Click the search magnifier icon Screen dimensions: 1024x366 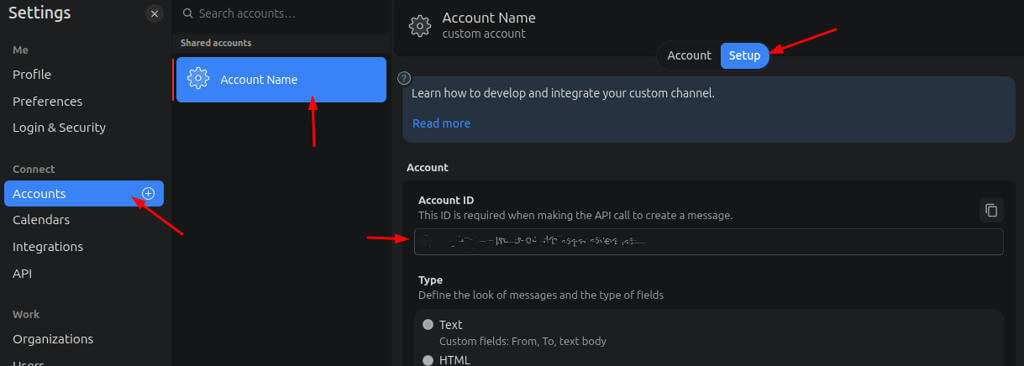(187, 13)
